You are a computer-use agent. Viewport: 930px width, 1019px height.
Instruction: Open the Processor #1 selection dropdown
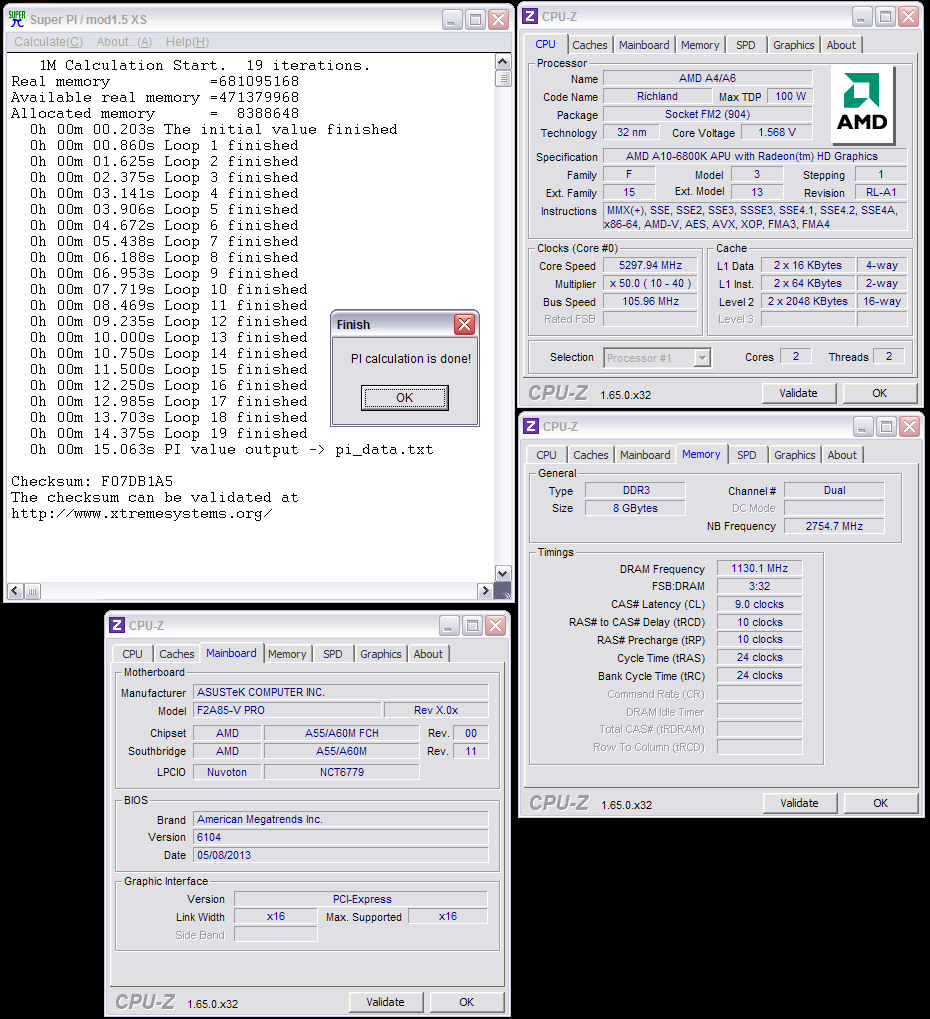(x=702, y=357)
